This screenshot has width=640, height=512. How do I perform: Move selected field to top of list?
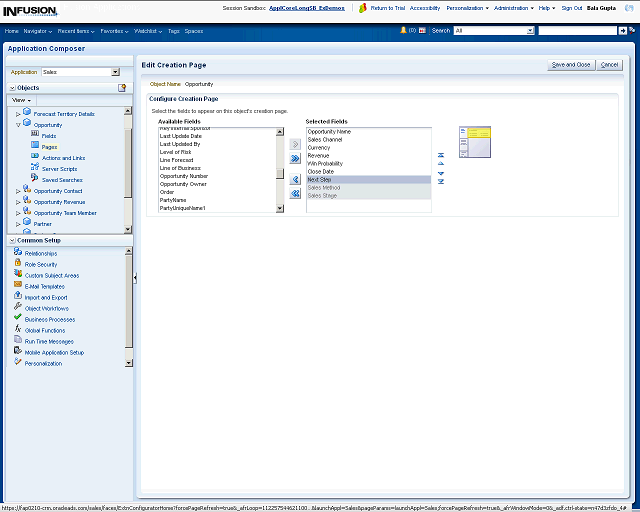click(x=441, y=155)
